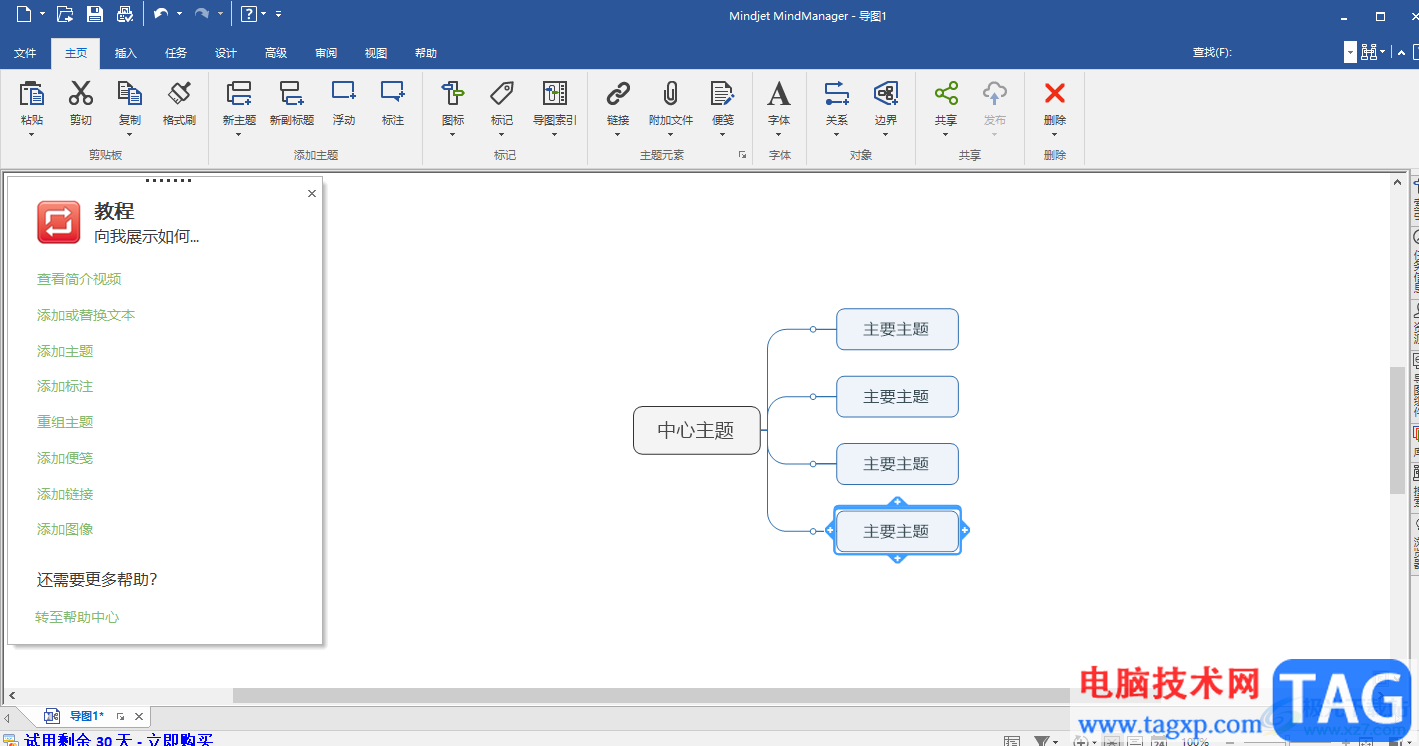Click the save floppy disk icon
Viewport: 1419px width, 746px height.
point(95,14)
